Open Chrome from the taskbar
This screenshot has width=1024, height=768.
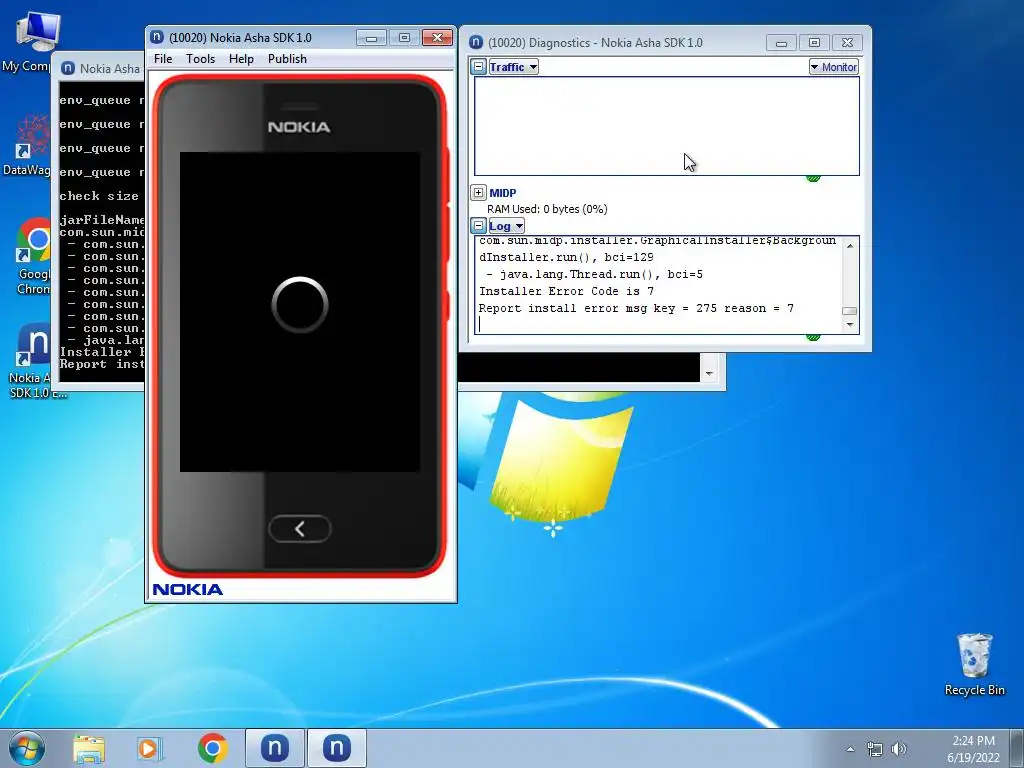click(x=212, y=748)
